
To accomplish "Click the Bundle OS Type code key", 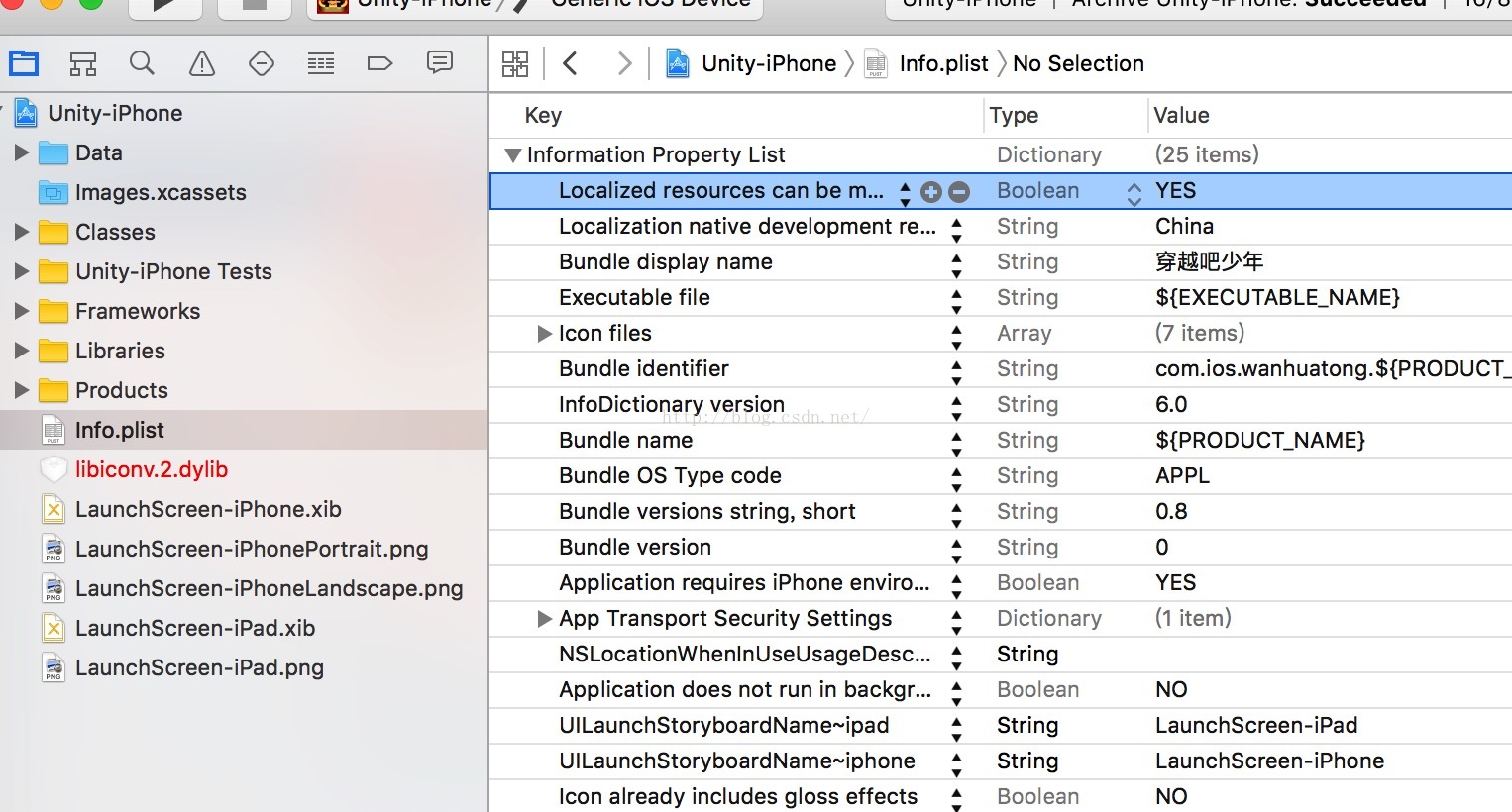I will point(670,476).
